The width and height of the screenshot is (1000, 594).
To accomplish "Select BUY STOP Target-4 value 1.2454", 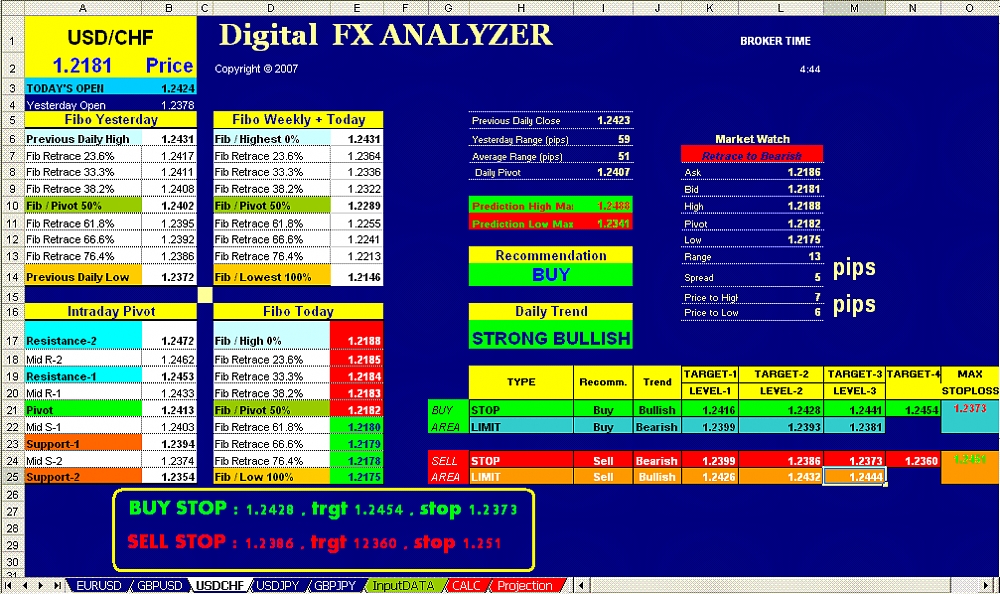I will click(913, 410).
